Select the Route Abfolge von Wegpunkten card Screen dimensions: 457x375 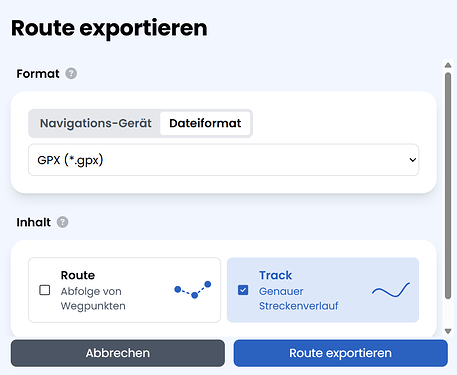[124, 290]
